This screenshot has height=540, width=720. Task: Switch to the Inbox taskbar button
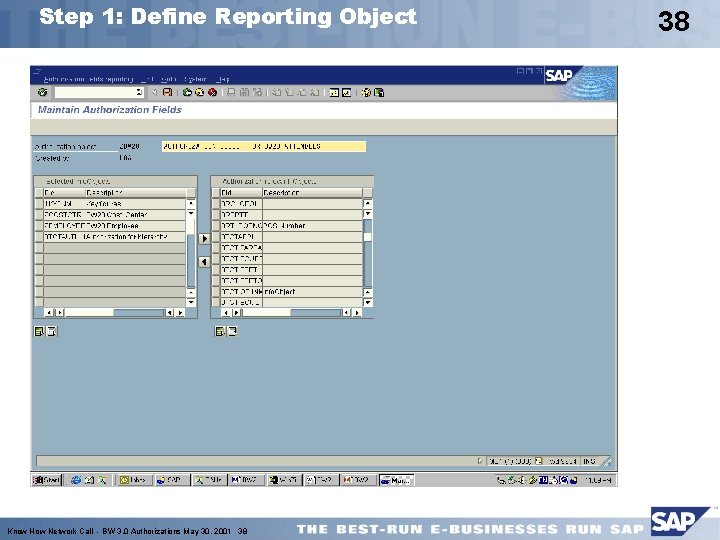point(133,480)
